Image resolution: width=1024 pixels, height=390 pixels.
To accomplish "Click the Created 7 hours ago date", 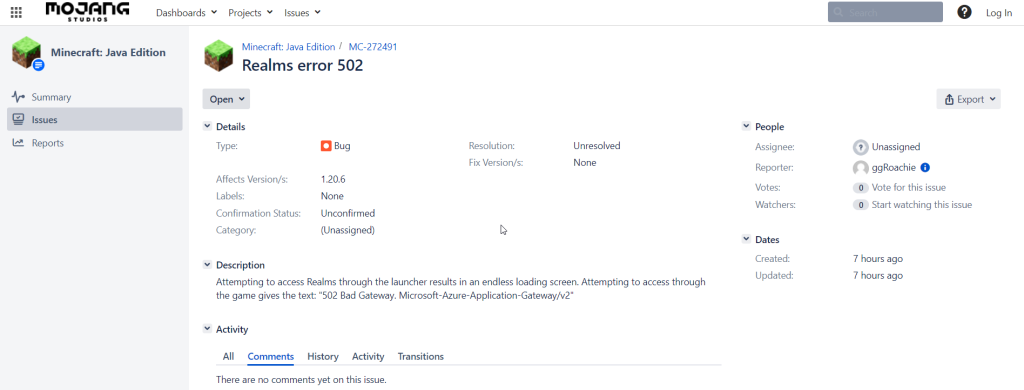I will [878, 259].
